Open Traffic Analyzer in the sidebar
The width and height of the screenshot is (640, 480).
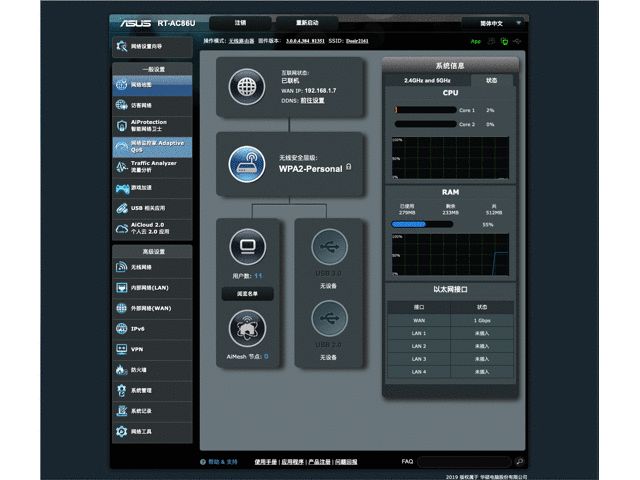click(x=152, y=167)
